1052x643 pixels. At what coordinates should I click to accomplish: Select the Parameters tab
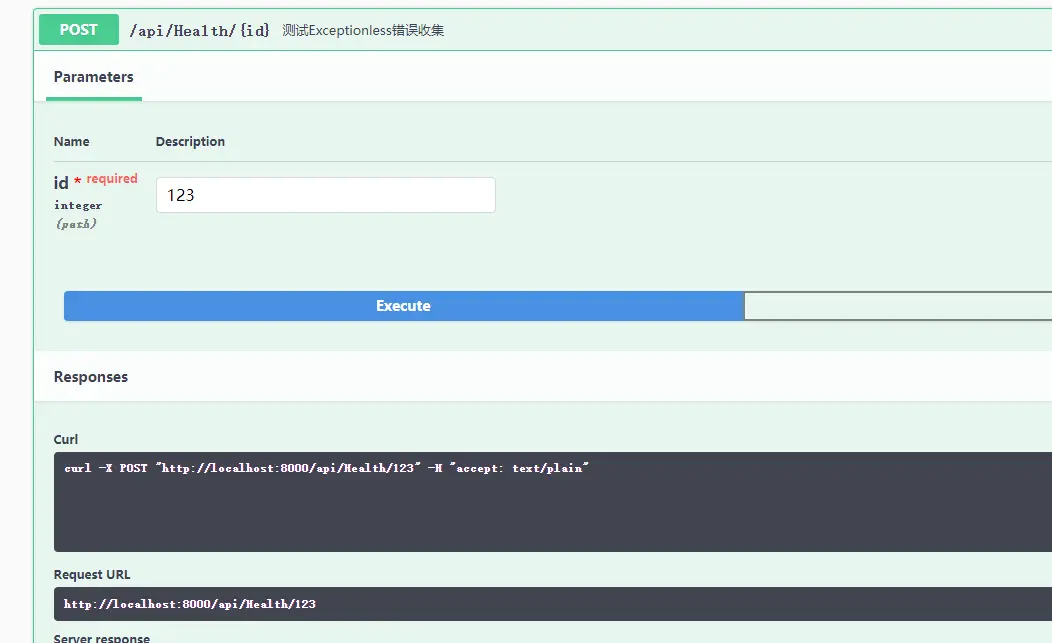93,77
